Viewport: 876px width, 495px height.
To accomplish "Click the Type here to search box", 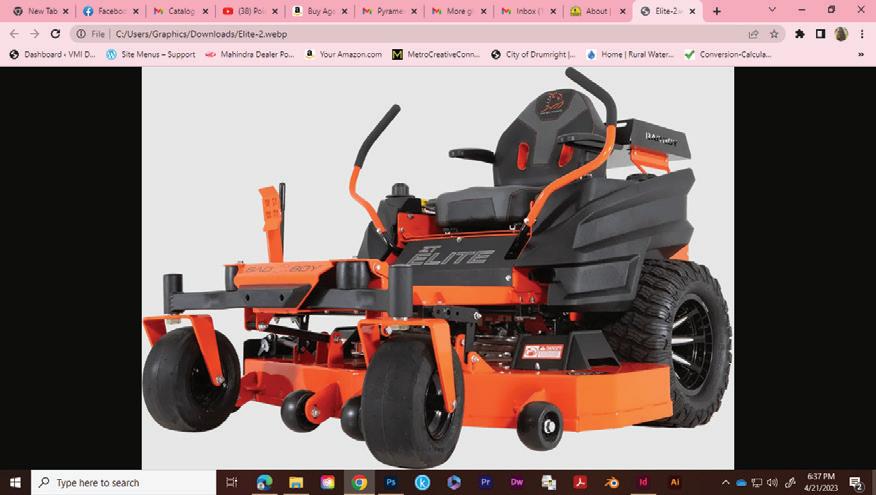I will click(x=123, y=482).
